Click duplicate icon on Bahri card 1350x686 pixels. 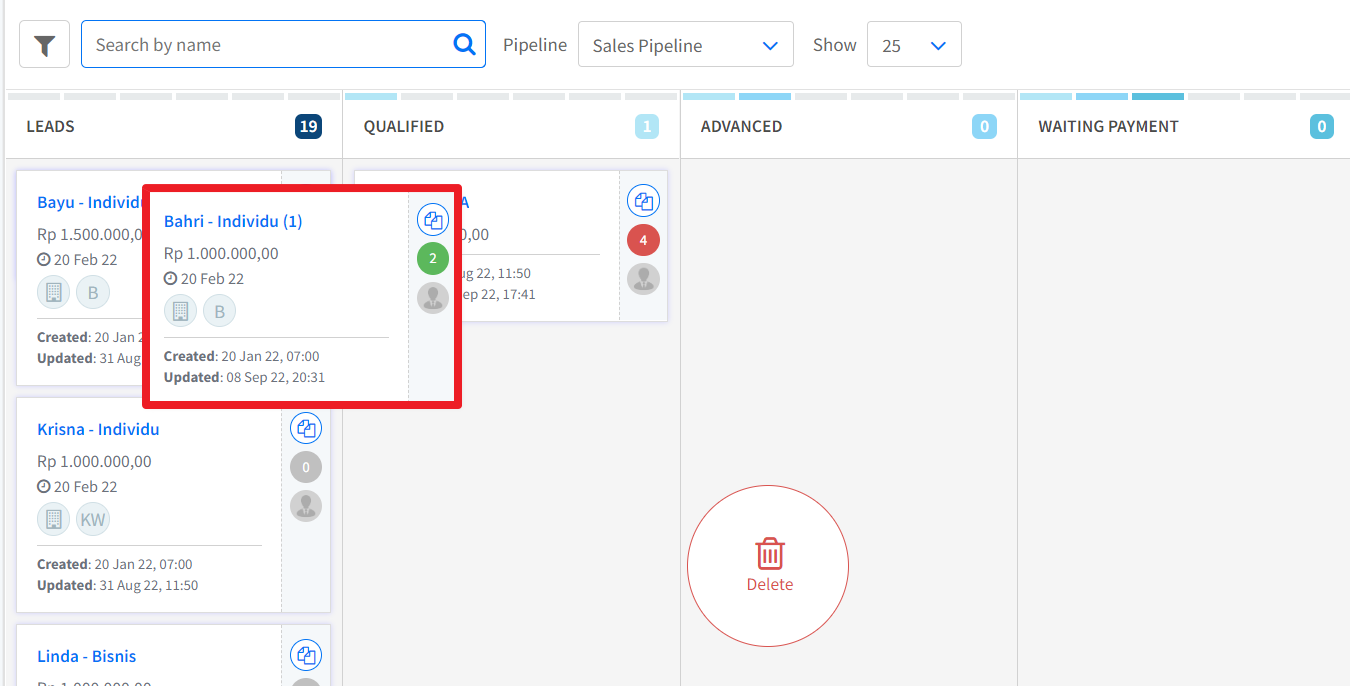click(x=433, y=220)
